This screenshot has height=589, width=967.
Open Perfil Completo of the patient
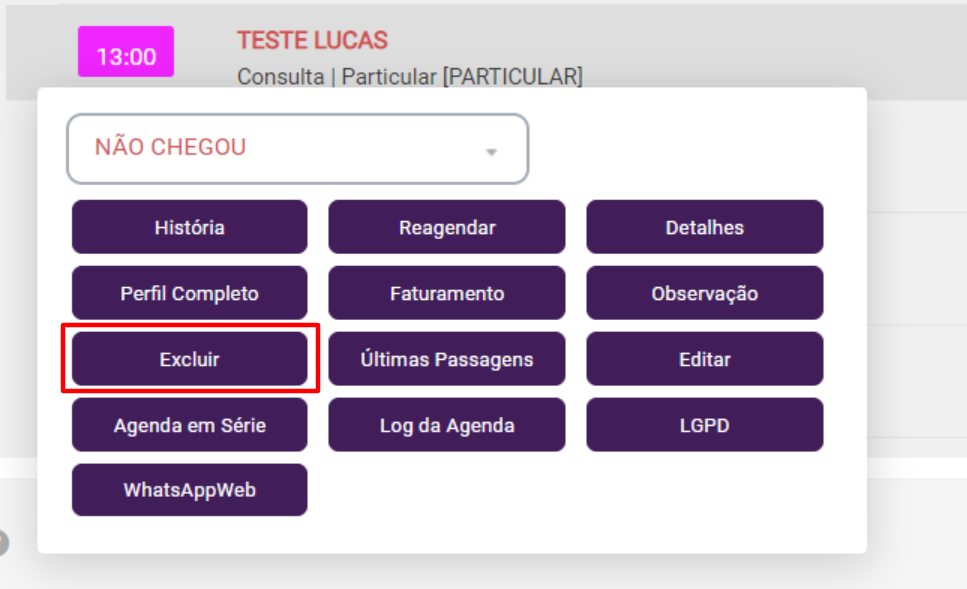coord(190,293)
